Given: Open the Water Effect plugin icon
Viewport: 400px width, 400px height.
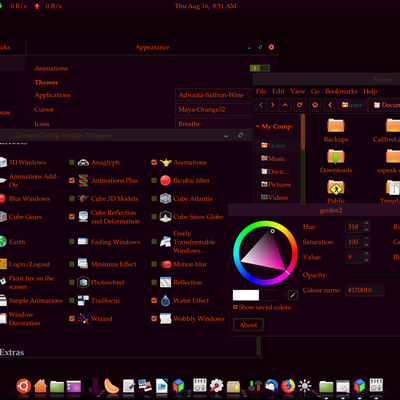Looking at the screenshot, I should [x=165, y=301].
